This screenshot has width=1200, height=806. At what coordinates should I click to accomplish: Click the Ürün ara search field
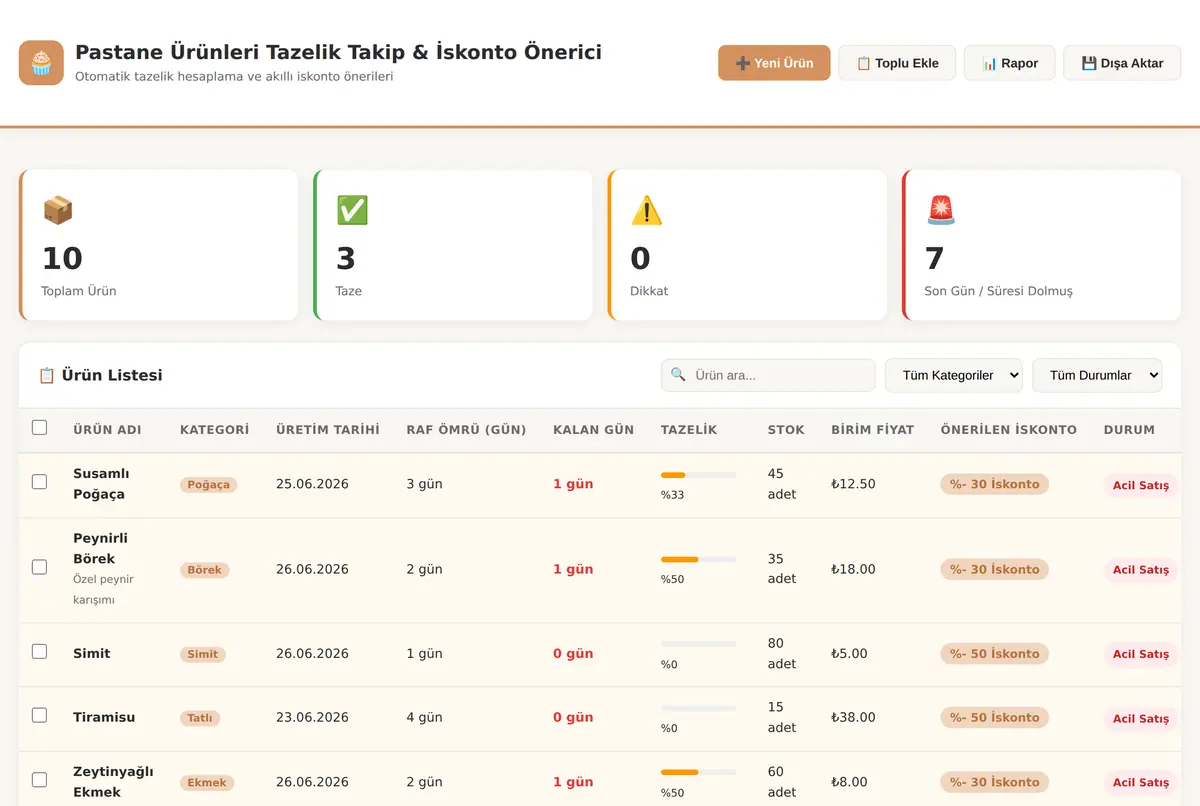pyautogui.click(x=768, y=375)
